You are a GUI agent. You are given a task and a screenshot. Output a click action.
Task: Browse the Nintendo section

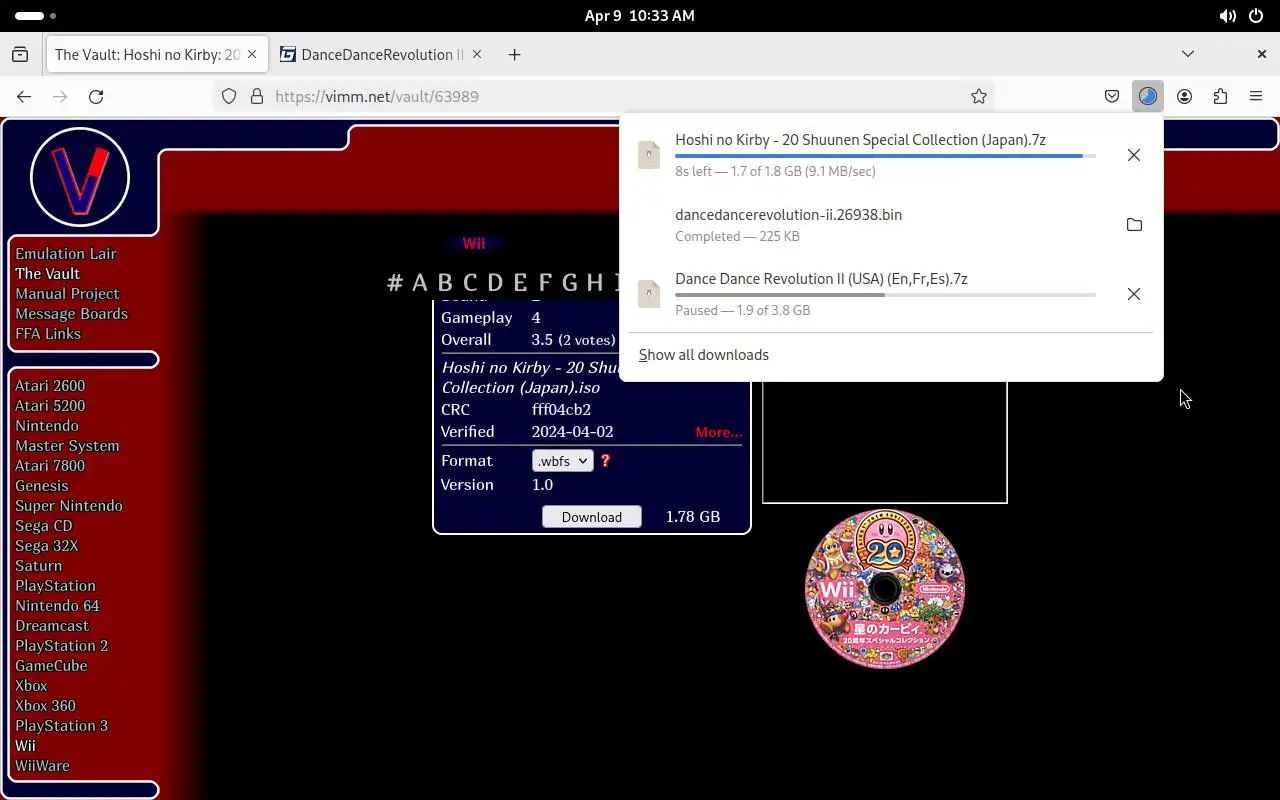47,426
